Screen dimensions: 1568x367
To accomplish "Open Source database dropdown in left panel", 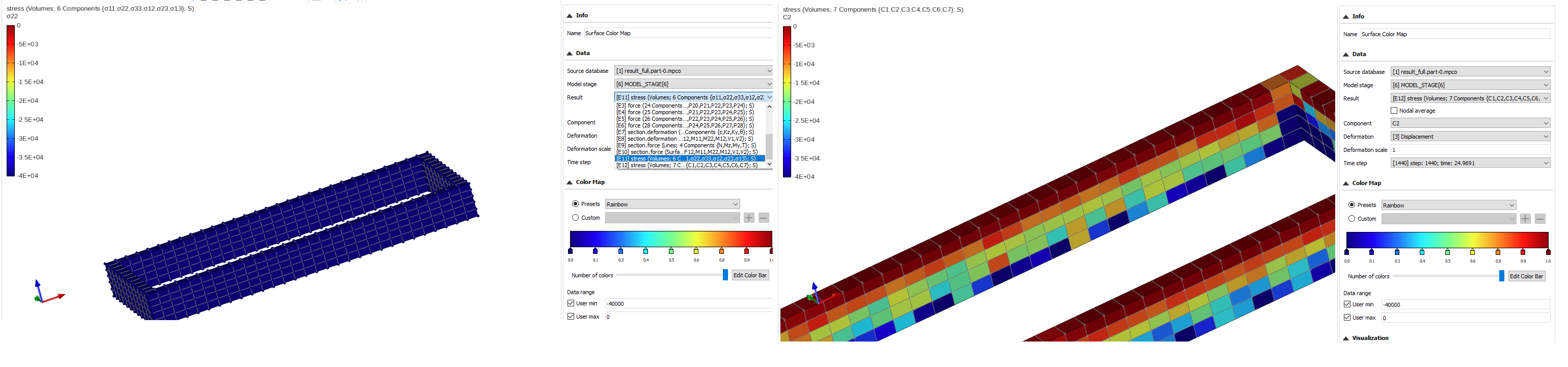I will 693,71.
